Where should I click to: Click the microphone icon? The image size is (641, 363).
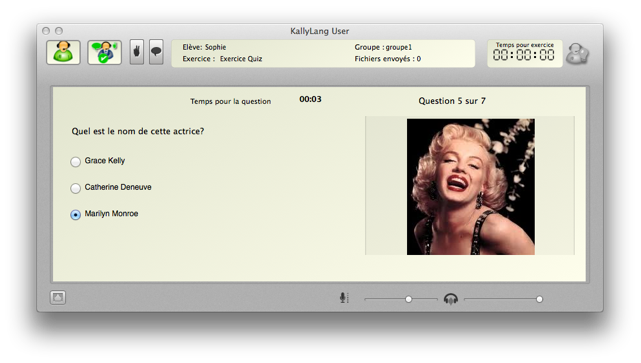click(x=344, y=298)
